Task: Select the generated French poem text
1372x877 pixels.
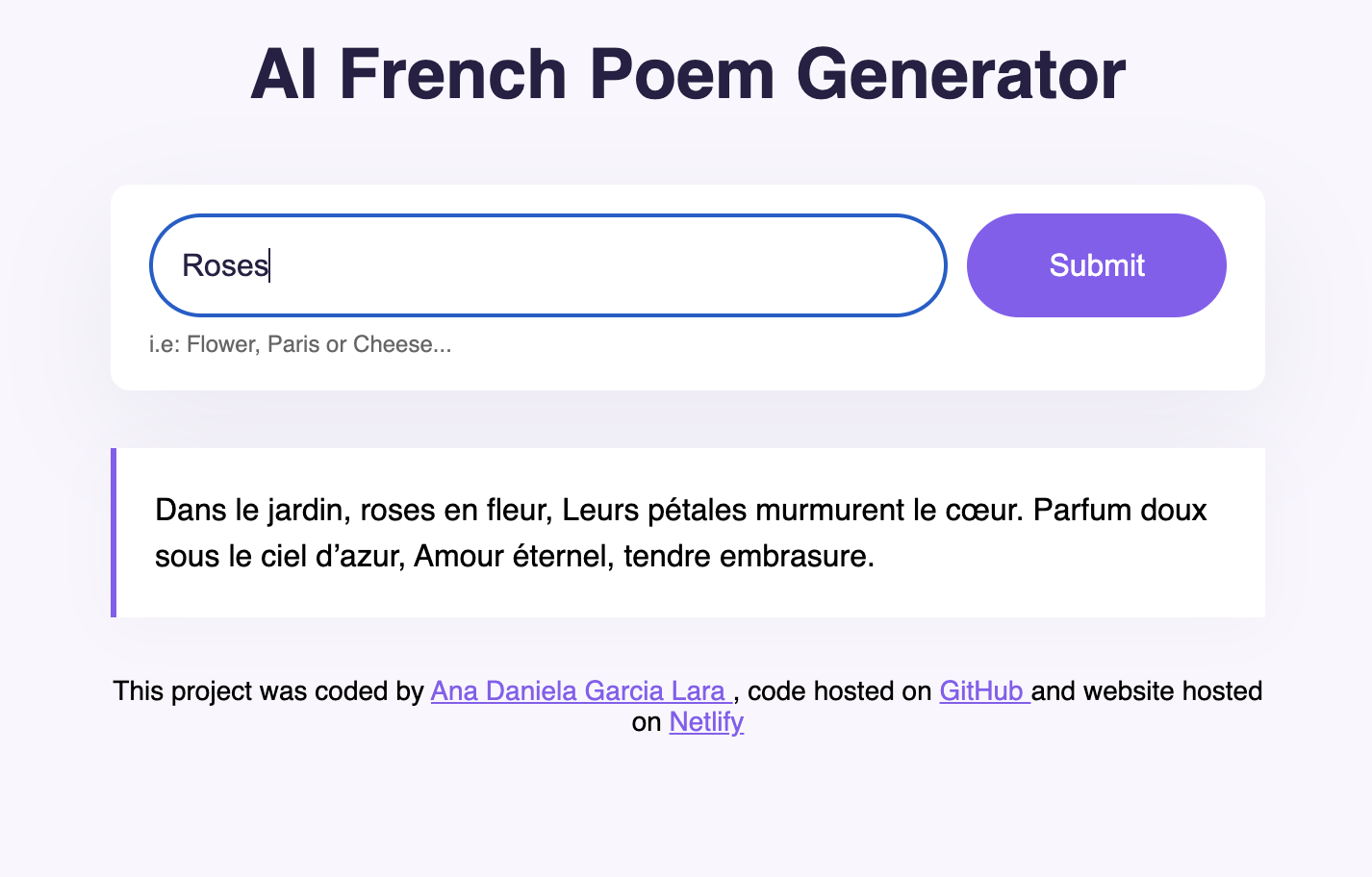Action: [x=673, y=532]
